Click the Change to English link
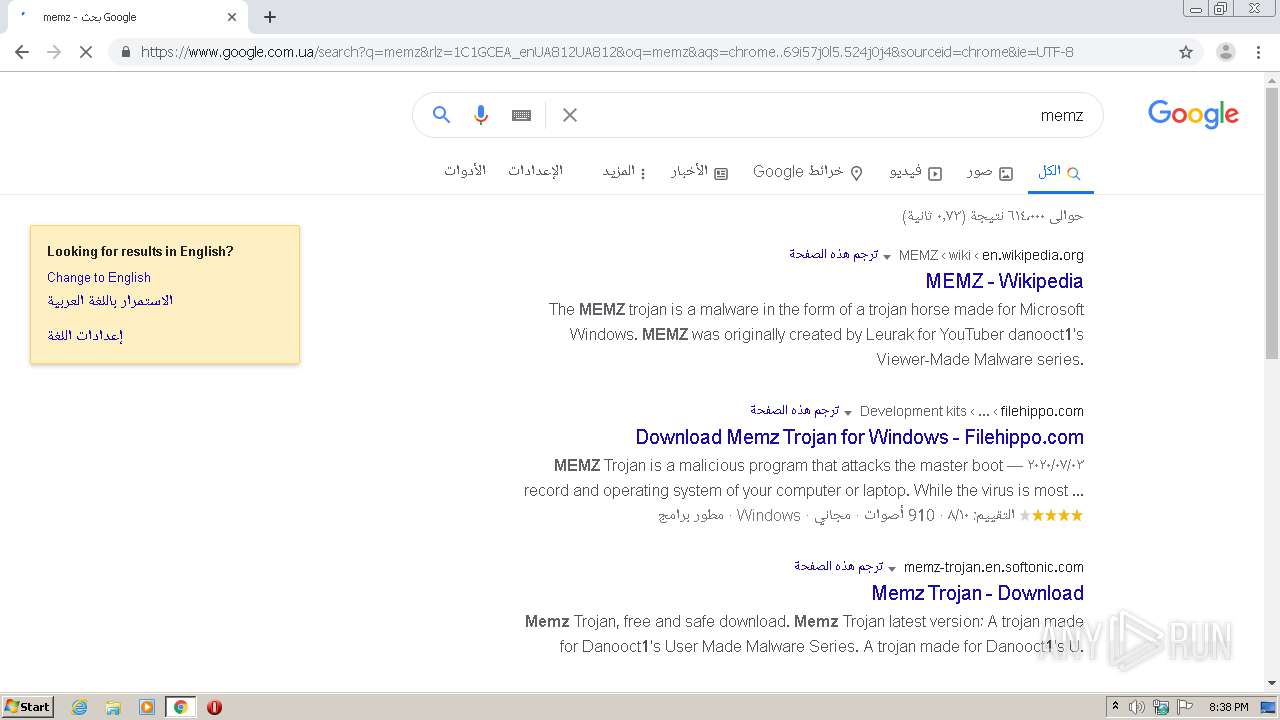 pos(99,278)
